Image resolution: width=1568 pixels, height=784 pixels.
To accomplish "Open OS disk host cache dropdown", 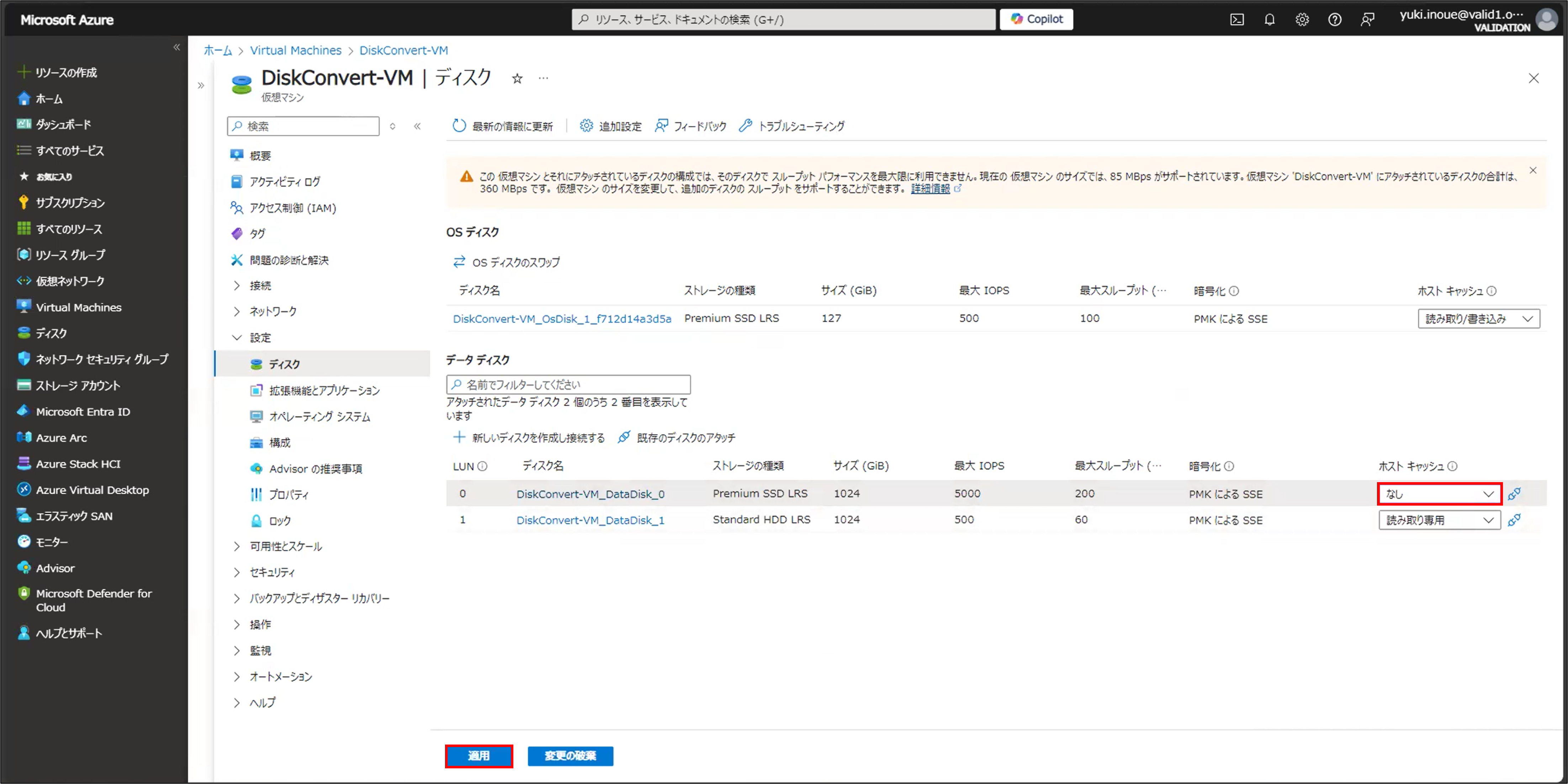I will [1478, 319].
